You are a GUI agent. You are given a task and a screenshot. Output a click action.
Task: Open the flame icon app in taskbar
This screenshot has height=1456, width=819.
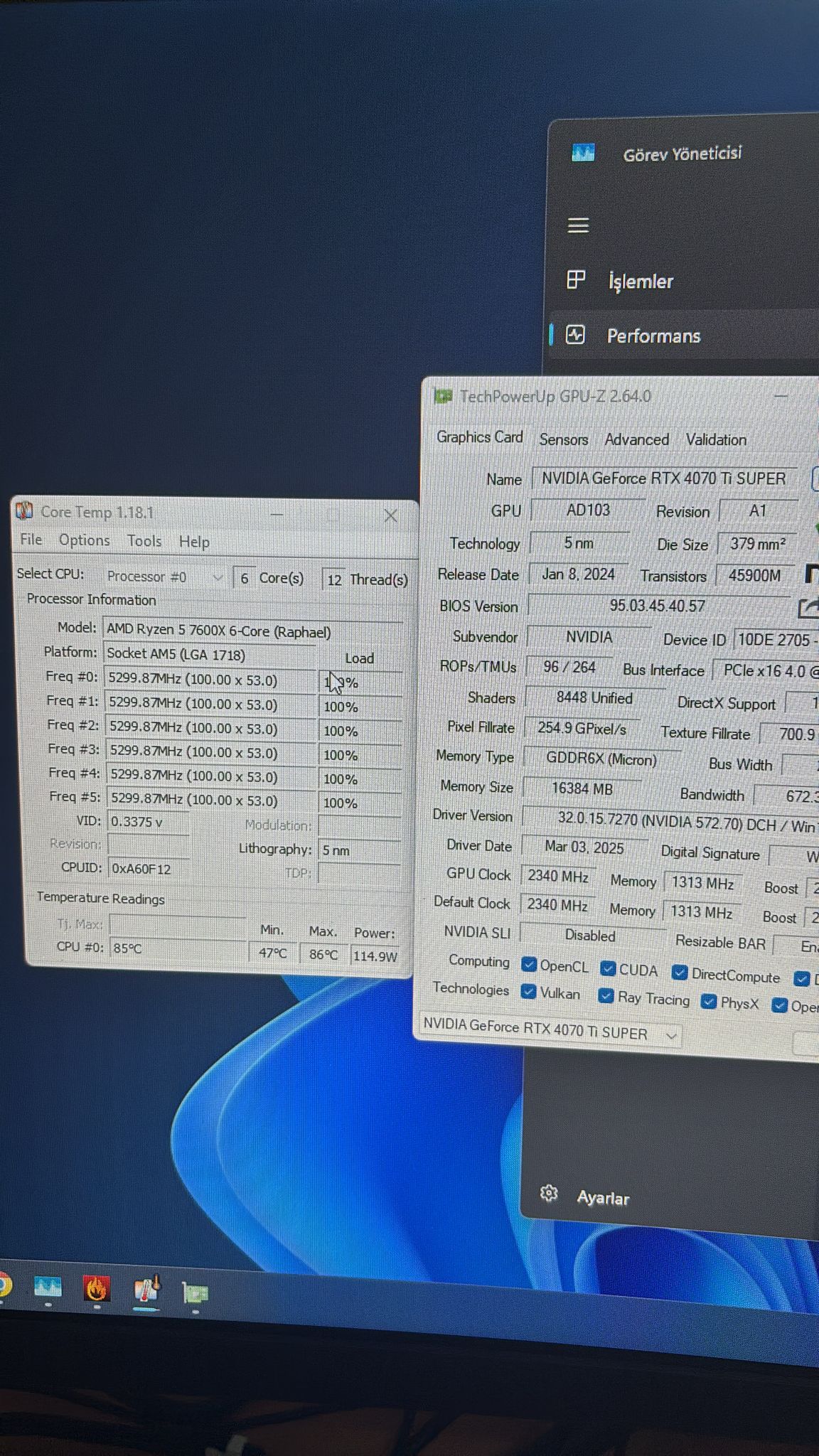[x=96, y=1288]
